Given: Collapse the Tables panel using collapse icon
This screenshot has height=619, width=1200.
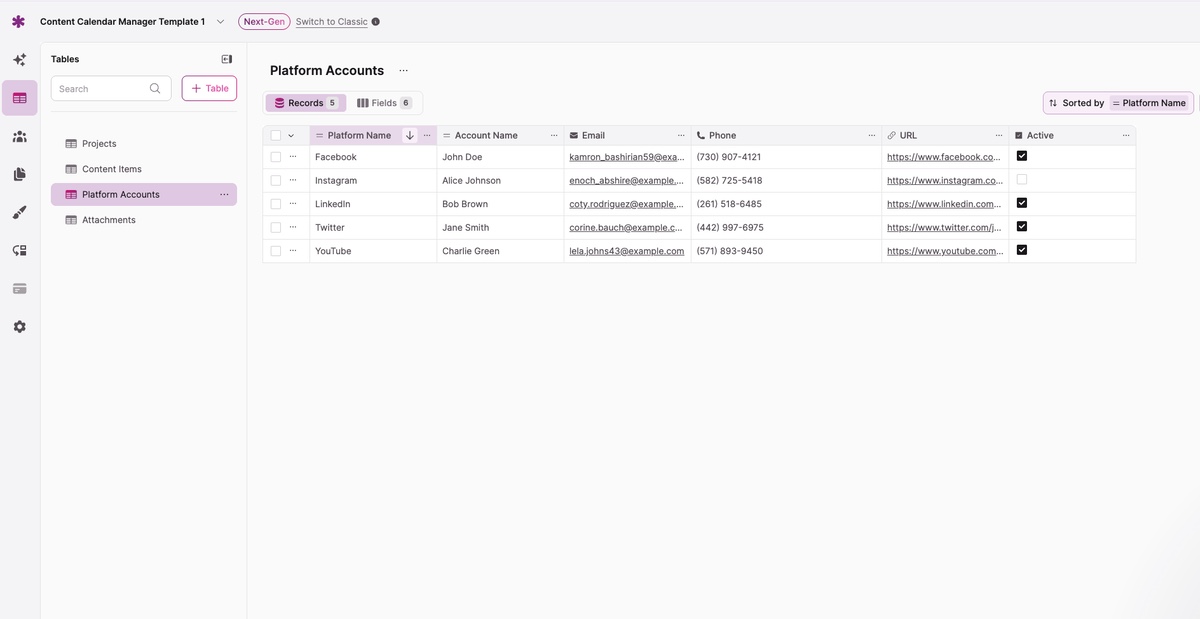Looking at the screenshot, I should (227, 59).
